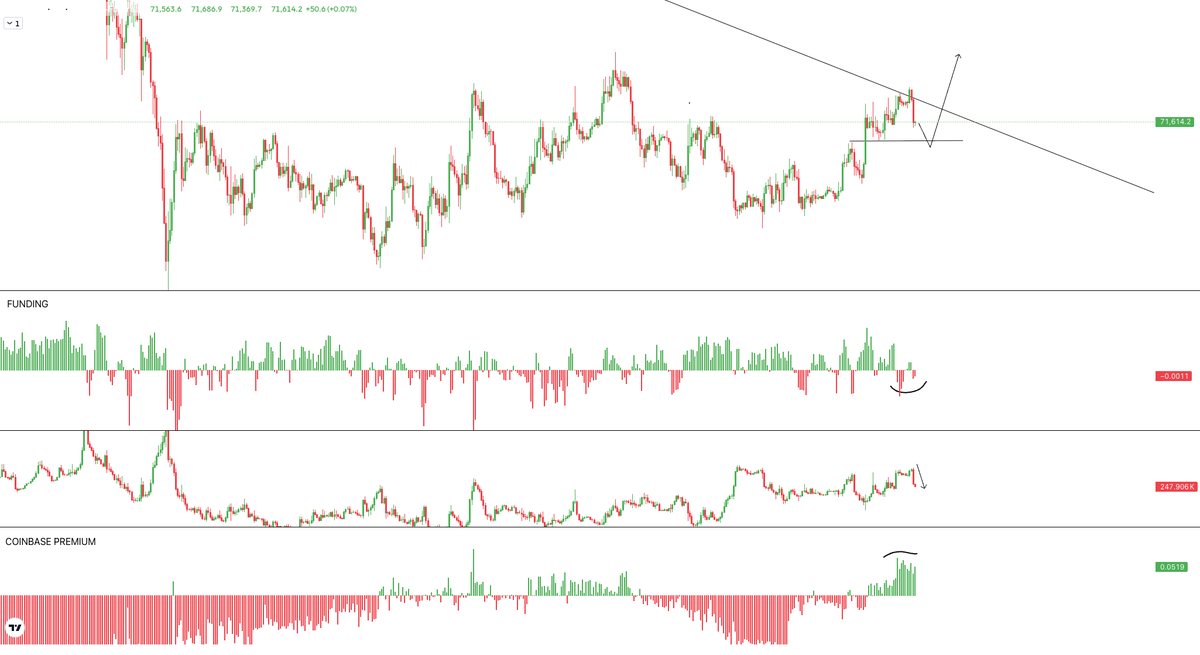Viewport: 1200px width, 655px height.
Task: Click the 247.906K value label
Action: [1174, 487]
